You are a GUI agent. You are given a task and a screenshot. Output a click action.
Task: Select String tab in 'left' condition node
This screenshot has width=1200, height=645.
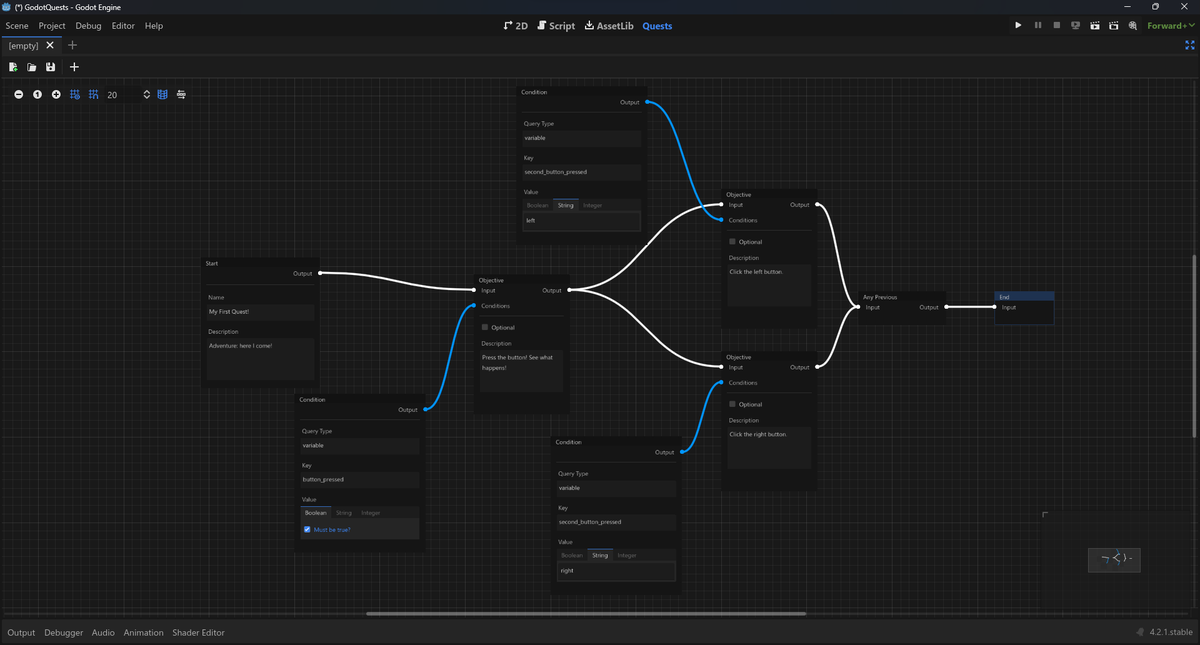pos(566,205)
